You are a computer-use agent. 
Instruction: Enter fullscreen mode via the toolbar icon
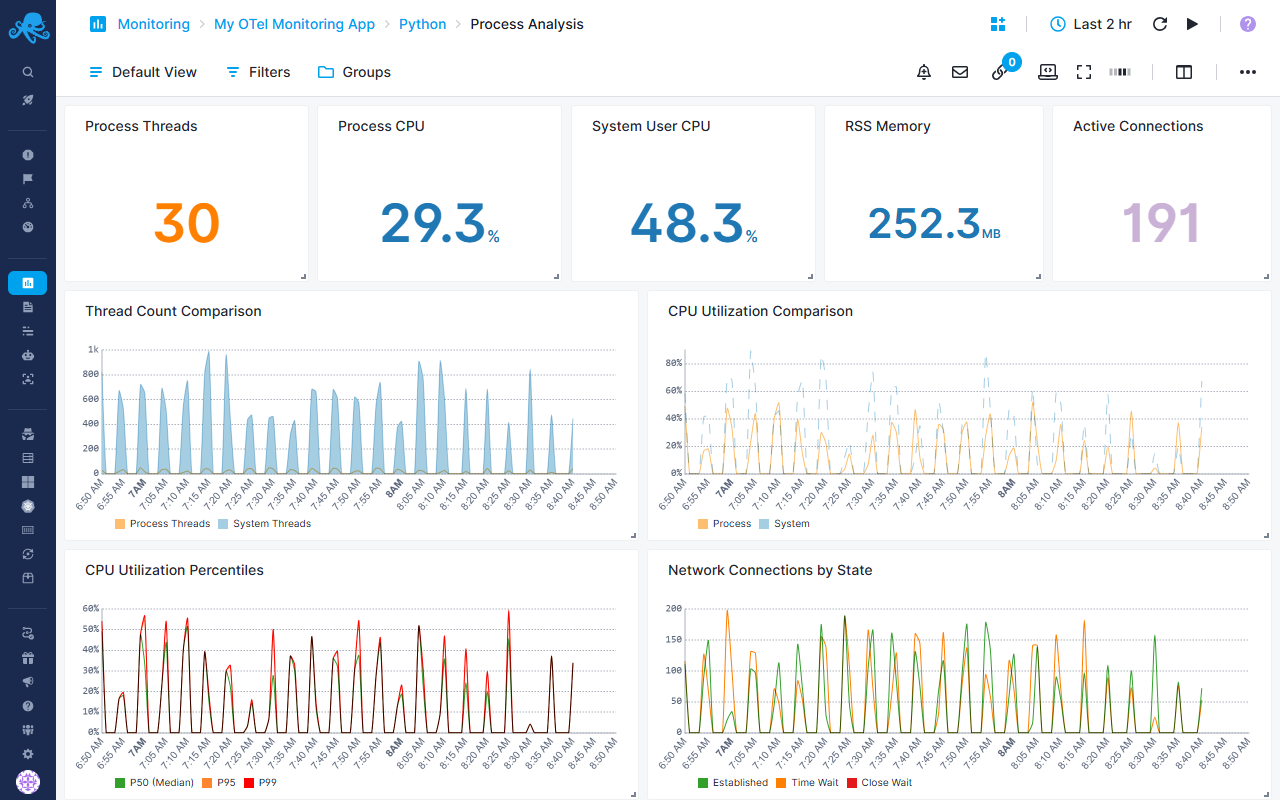pyautogui.click(x=1084, y=71)
